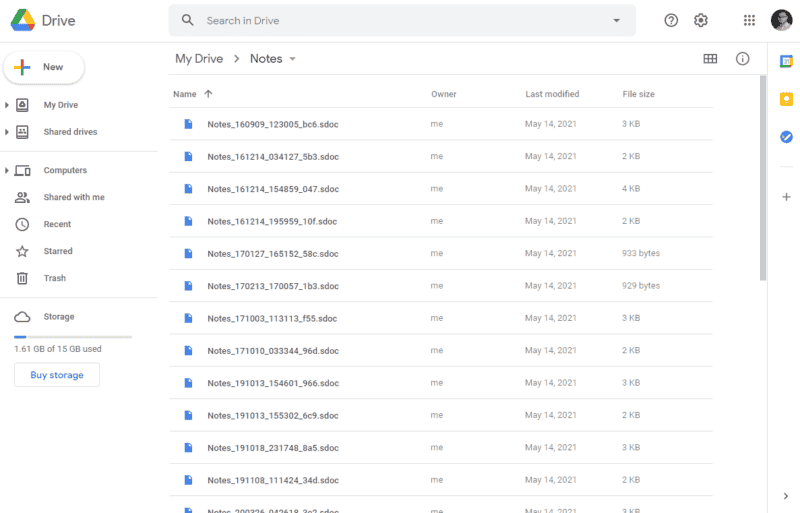Click file icon of Notes_170127_165152_58c.sdoc
Screen dimensions: 800x513
(188, 254)
